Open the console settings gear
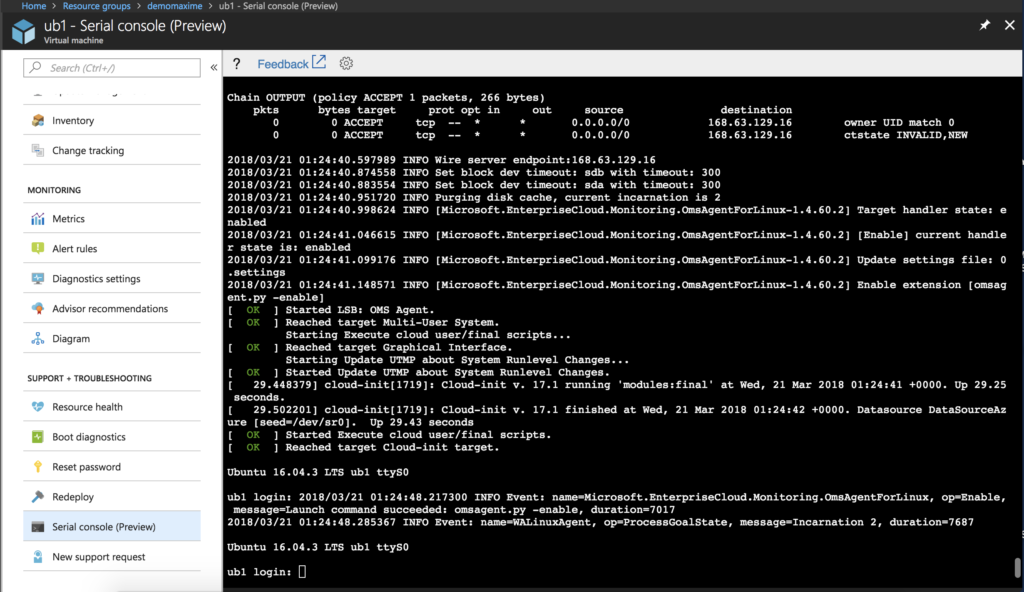Screen dimensions: 1024x592 pyautogui.click(x=346, y=64)
